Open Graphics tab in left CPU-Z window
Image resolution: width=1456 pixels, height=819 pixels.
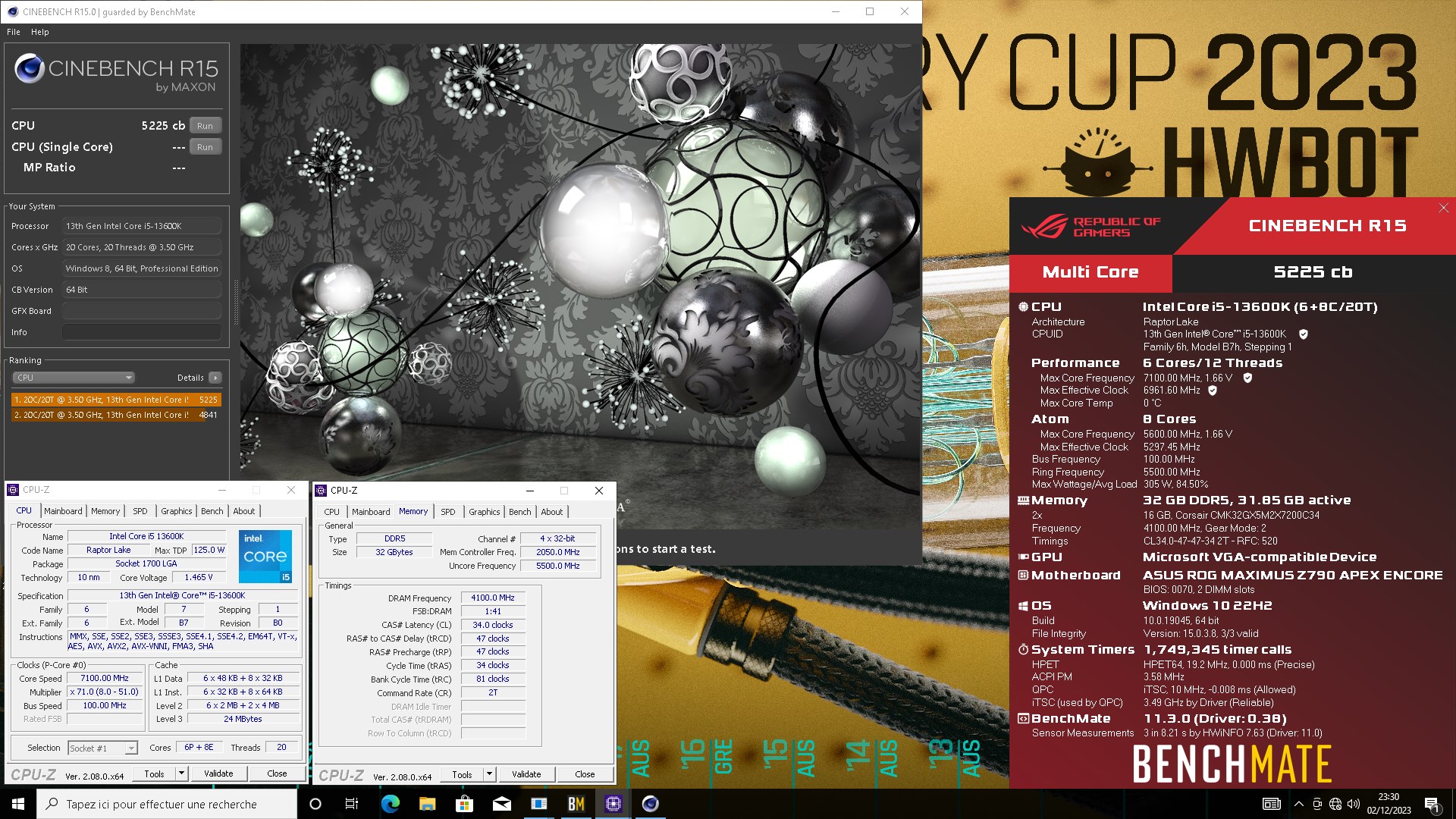point(177,511)
